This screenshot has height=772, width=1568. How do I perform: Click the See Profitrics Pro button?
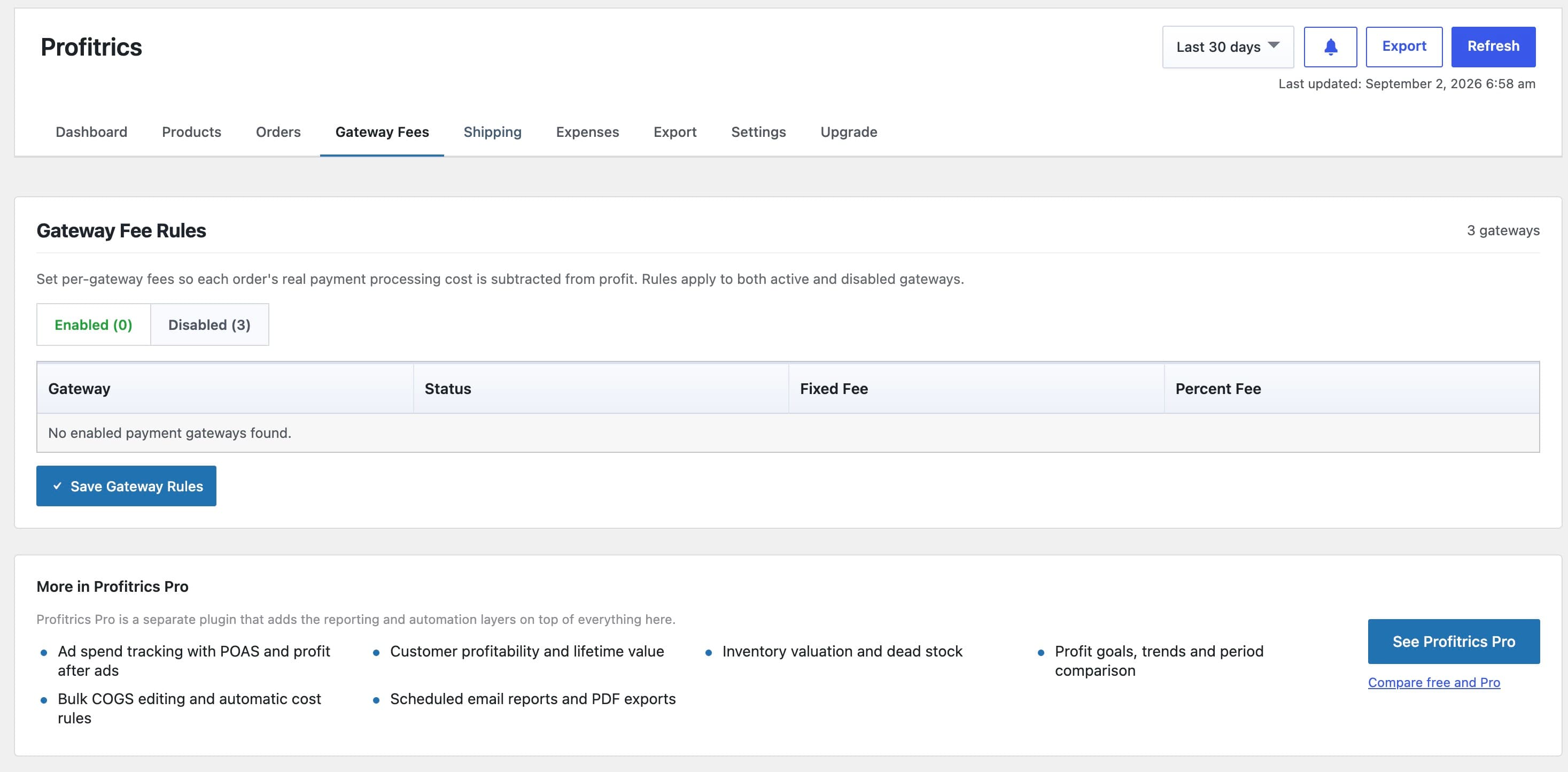(1454, 641)
